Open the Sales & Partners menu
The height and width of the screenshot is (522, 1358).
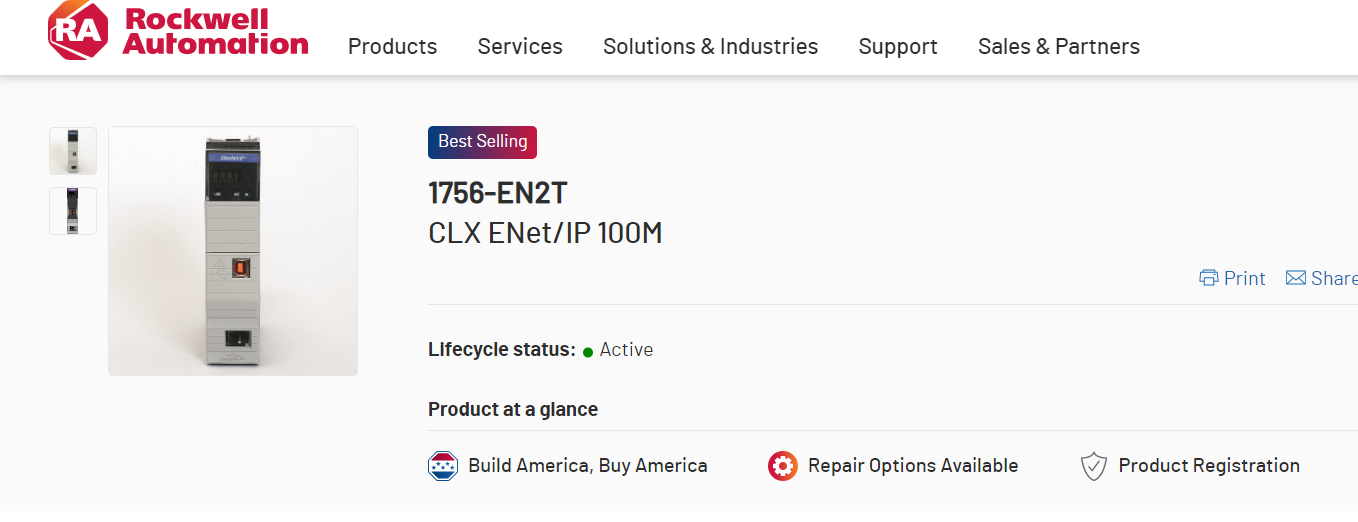click(1058, 47)
